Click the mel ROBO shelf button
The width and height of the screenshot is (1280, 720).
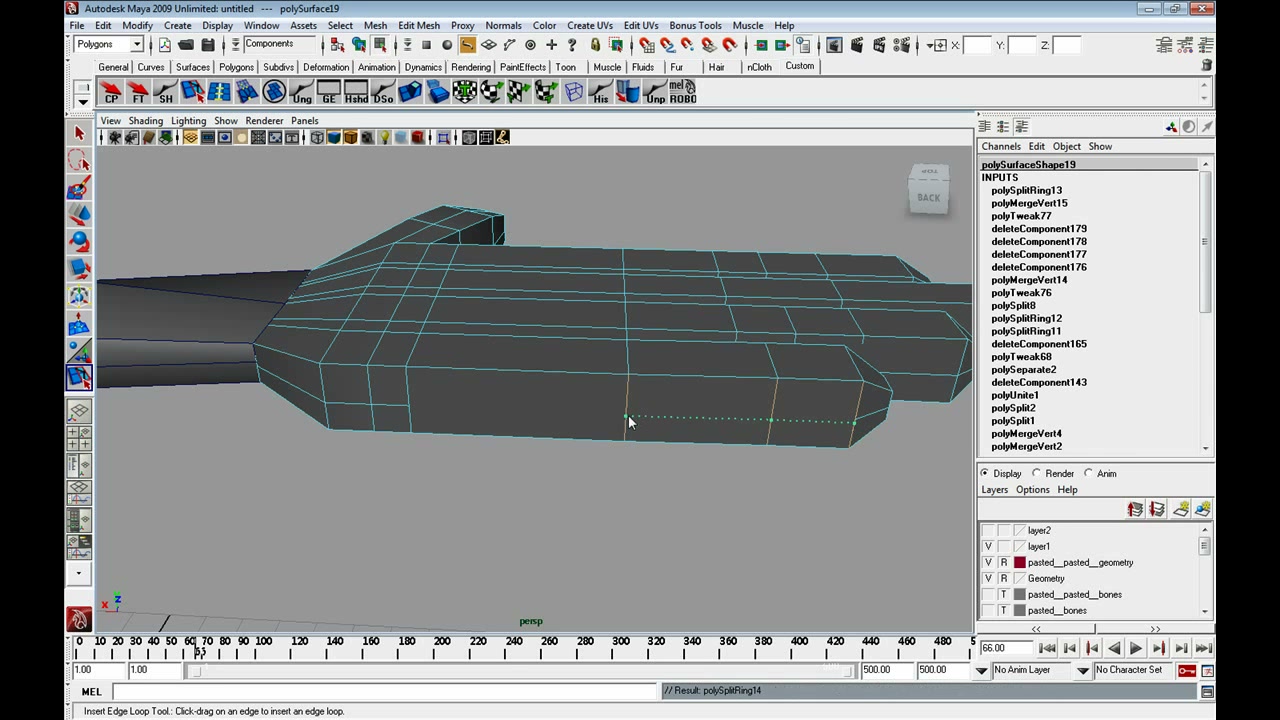[683, 93]
